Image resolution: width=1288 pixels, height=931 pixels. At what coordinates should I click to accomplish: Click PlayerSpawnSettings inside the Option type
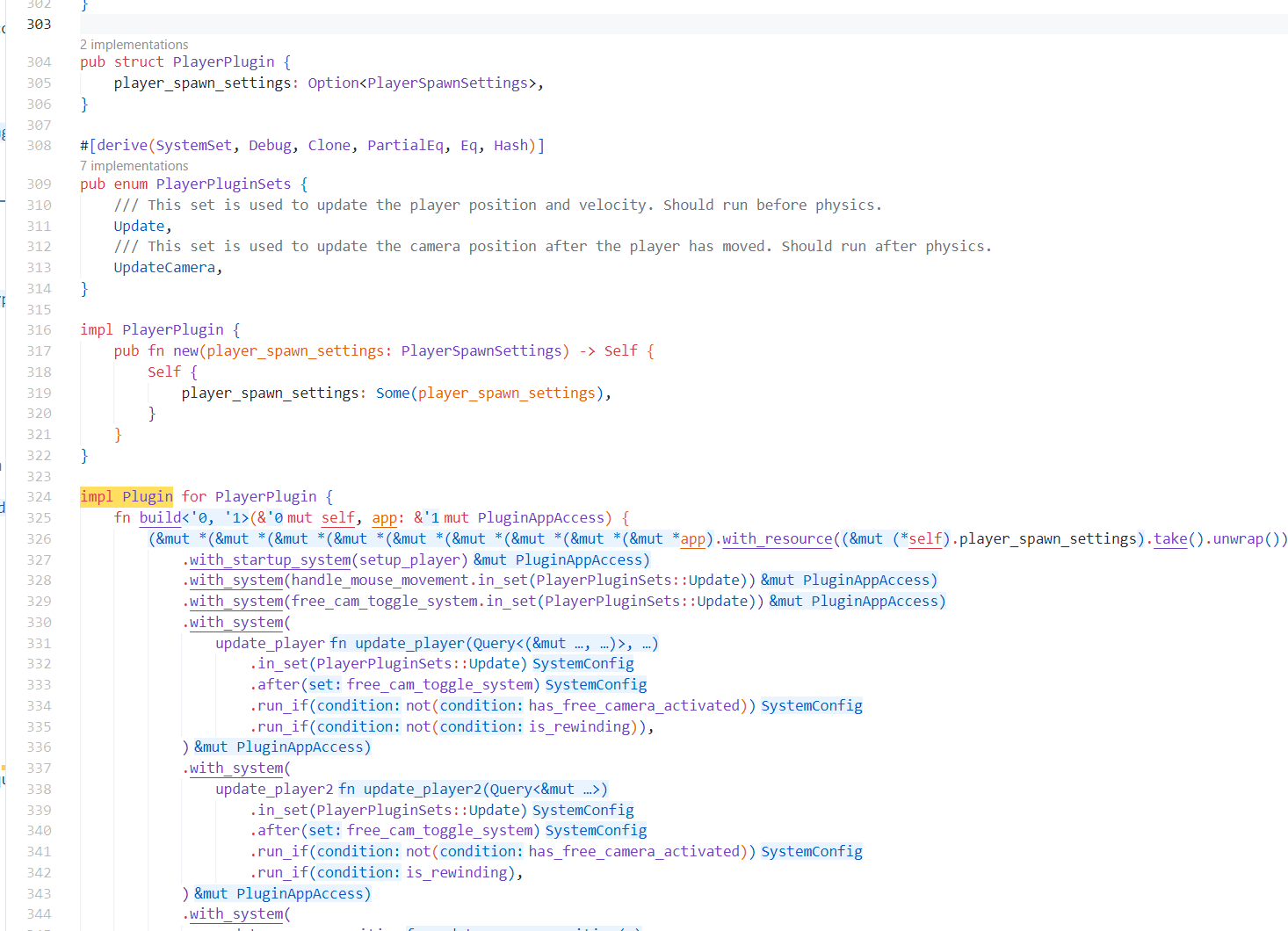448,83
